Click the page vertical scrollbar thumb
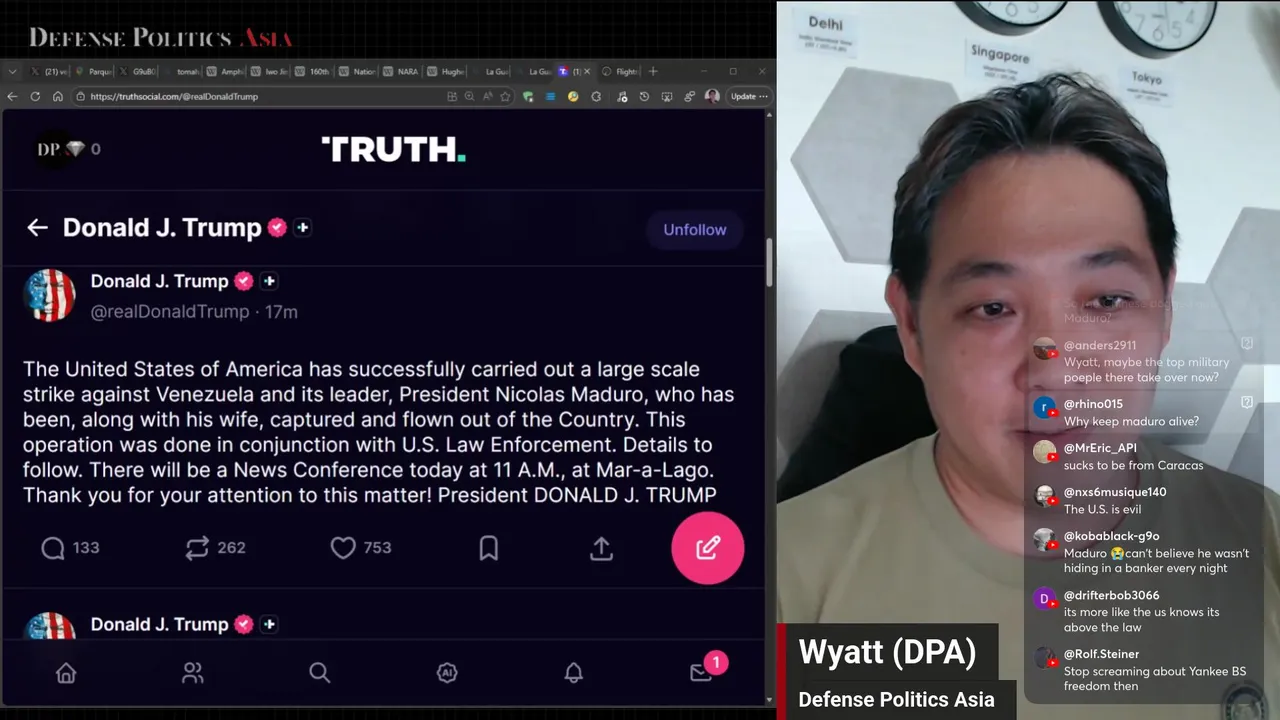1280x720 pixels. click(x=769, y=262)
